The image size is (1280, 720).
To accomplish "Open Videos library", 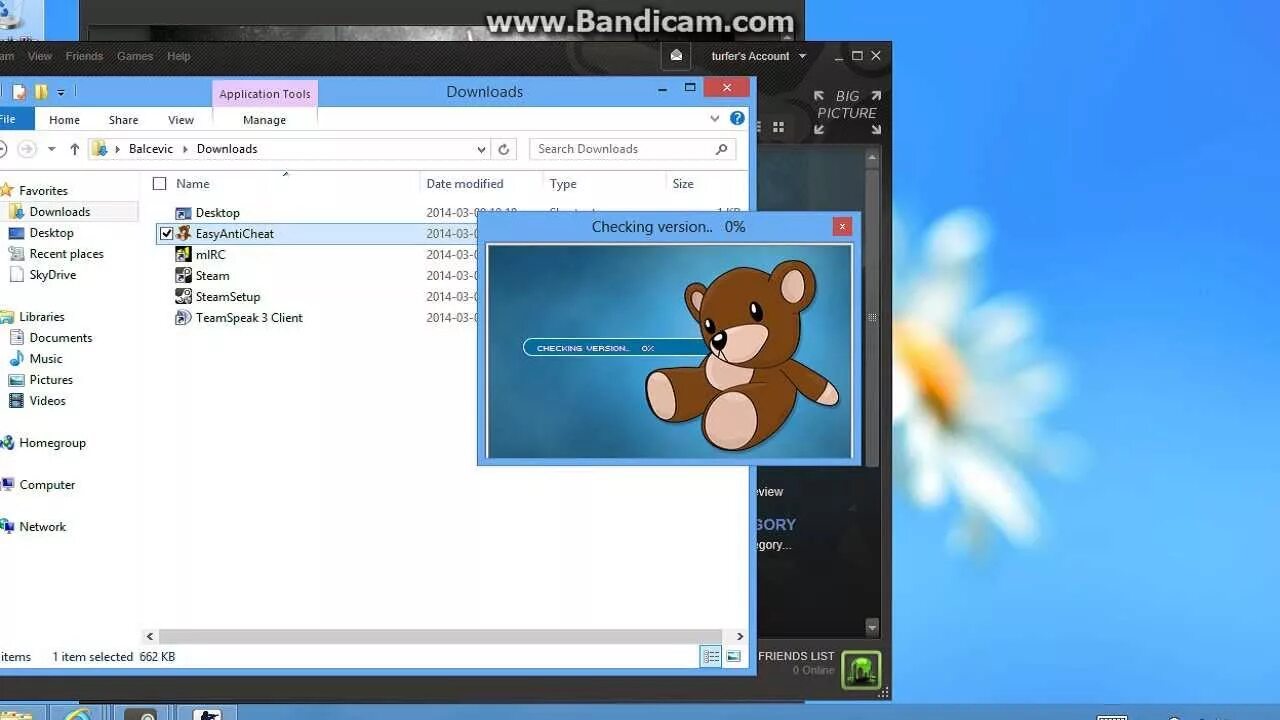I will [x=47, y=400].
